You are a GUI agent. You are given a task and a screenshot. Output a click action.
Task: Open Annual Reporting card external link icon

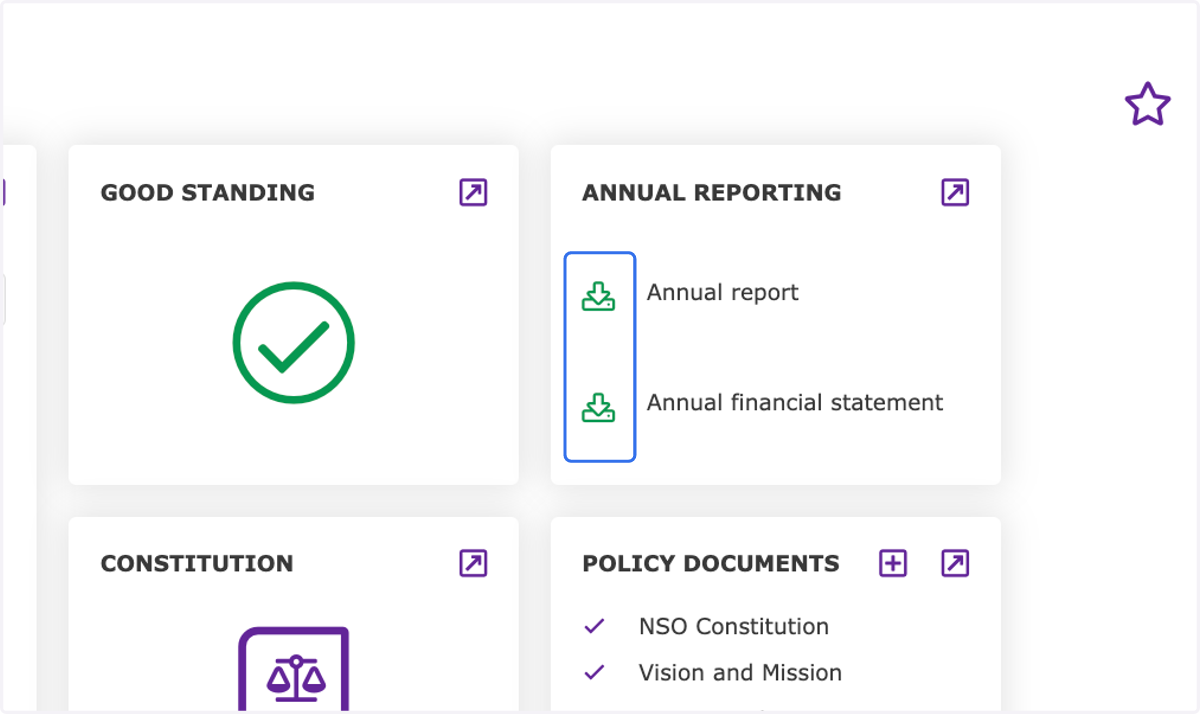pyautogui.click(x=955, y=192)
